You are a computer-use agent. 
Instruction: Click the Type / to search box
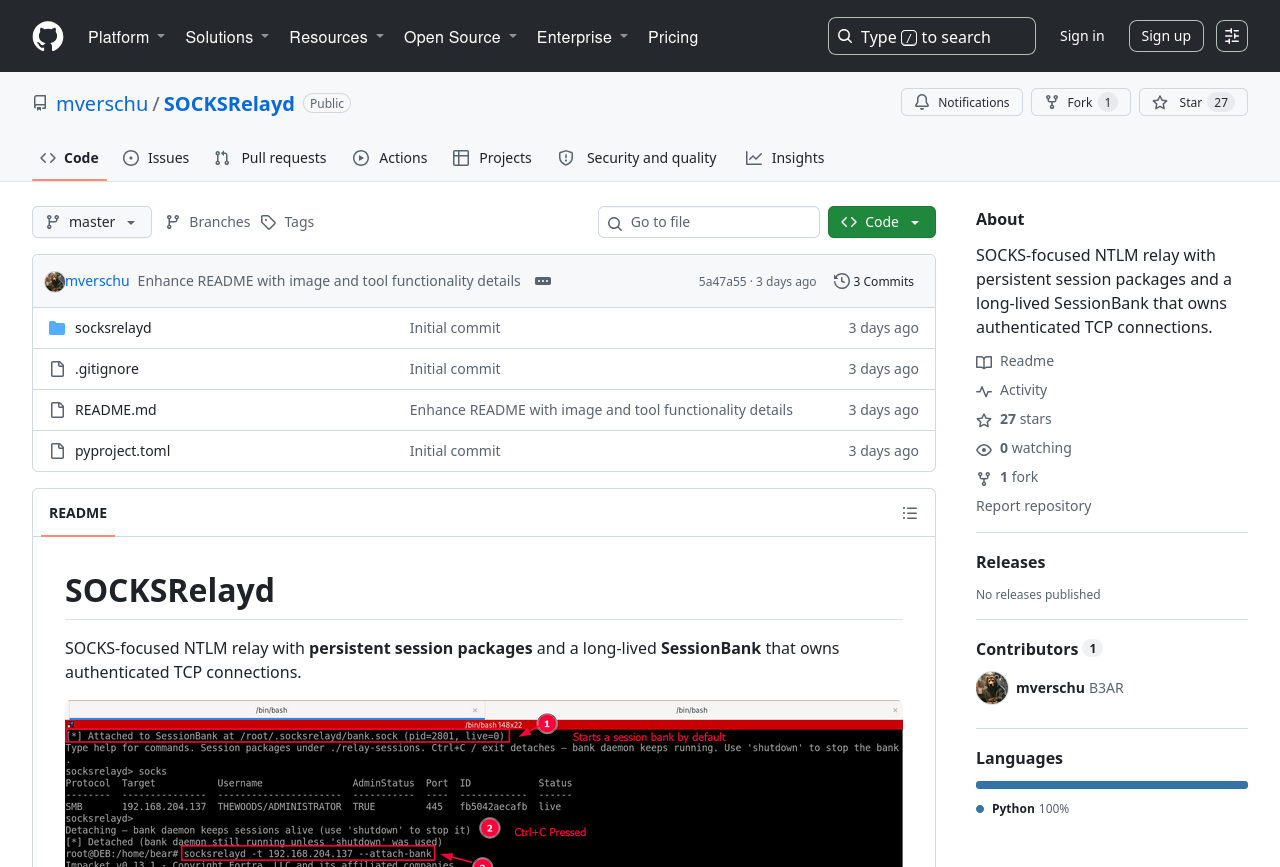[x=932, y=36]
